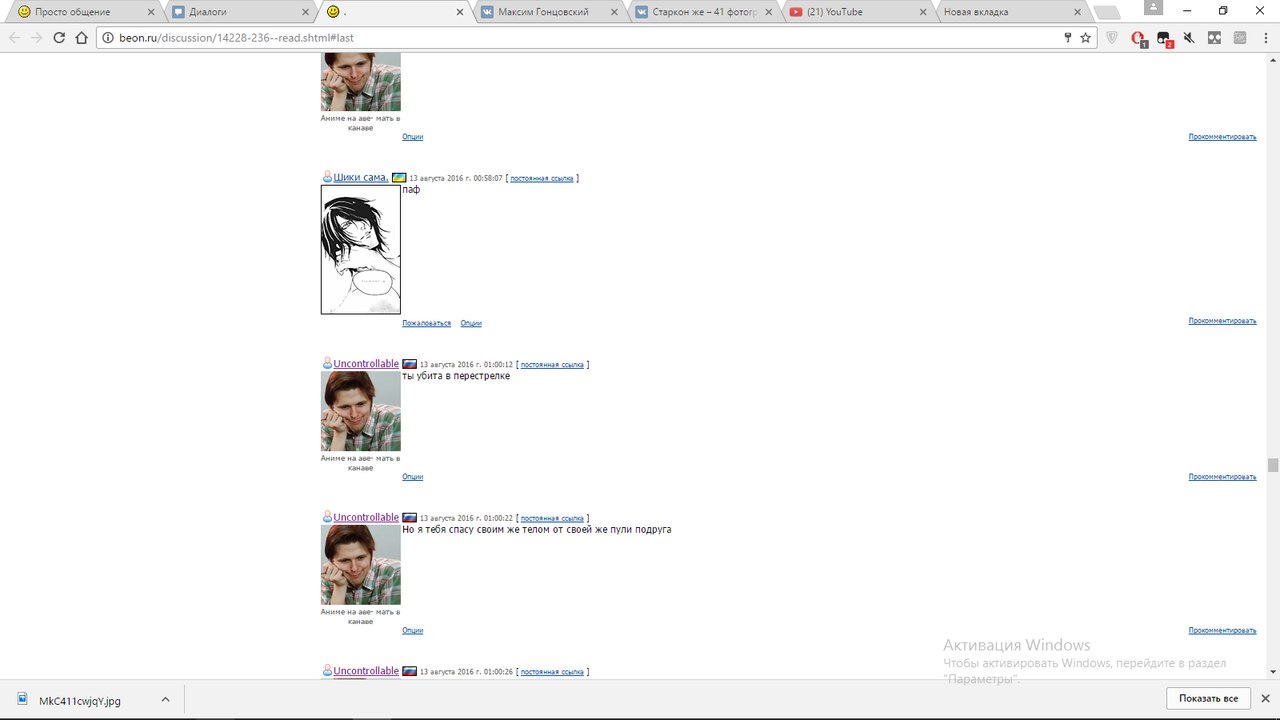Bookmark this page with the star icon
The image size is (1280, 720).
(1085, 38)
